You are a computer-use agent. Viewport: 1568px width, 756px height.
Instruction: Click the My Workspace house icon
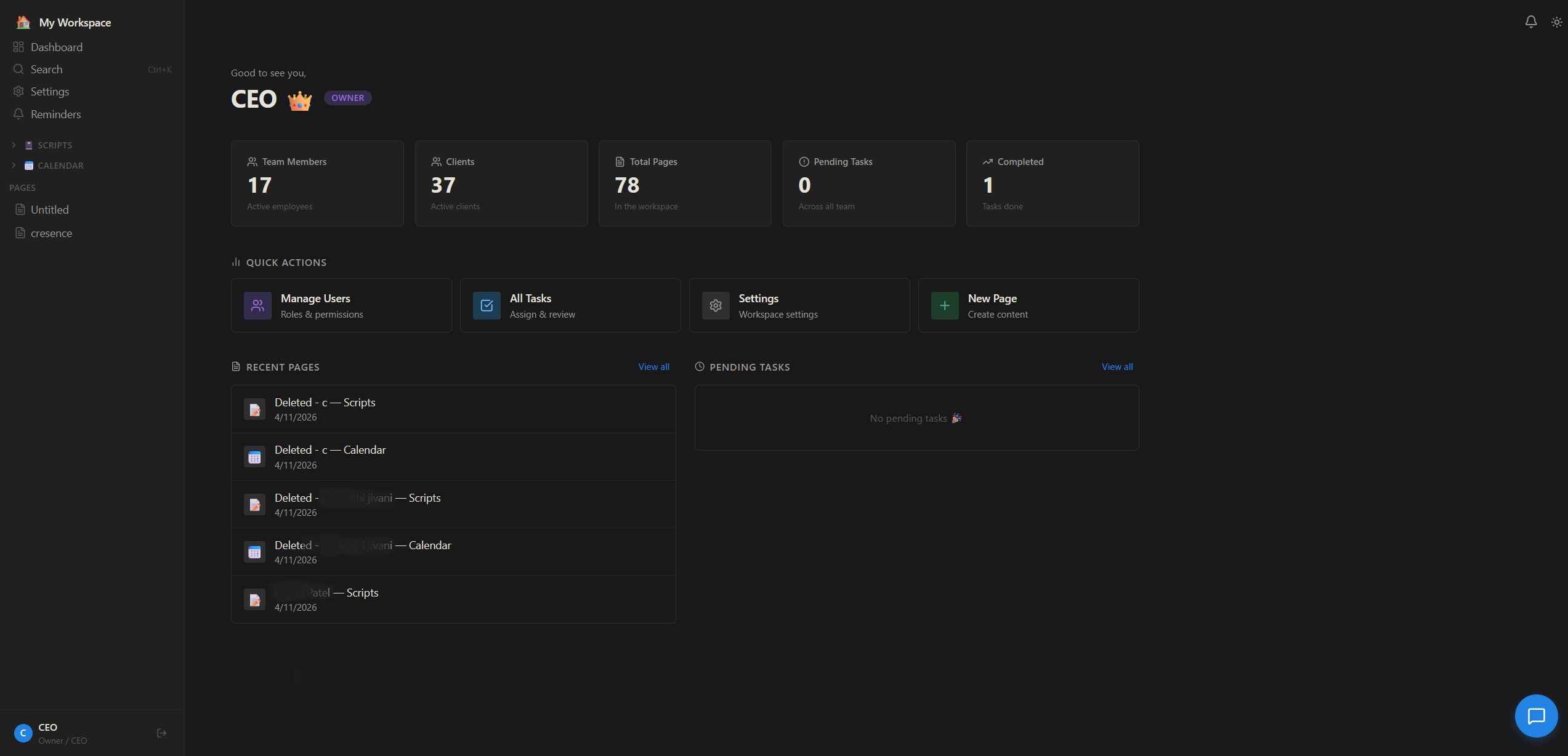[23, 22]
